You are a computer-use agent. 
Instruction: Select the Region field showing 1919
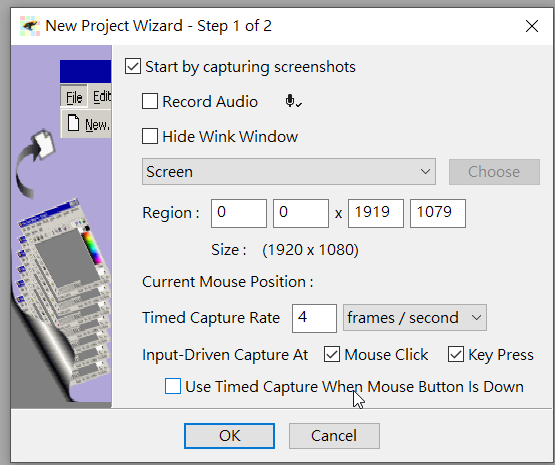[376, 213]
